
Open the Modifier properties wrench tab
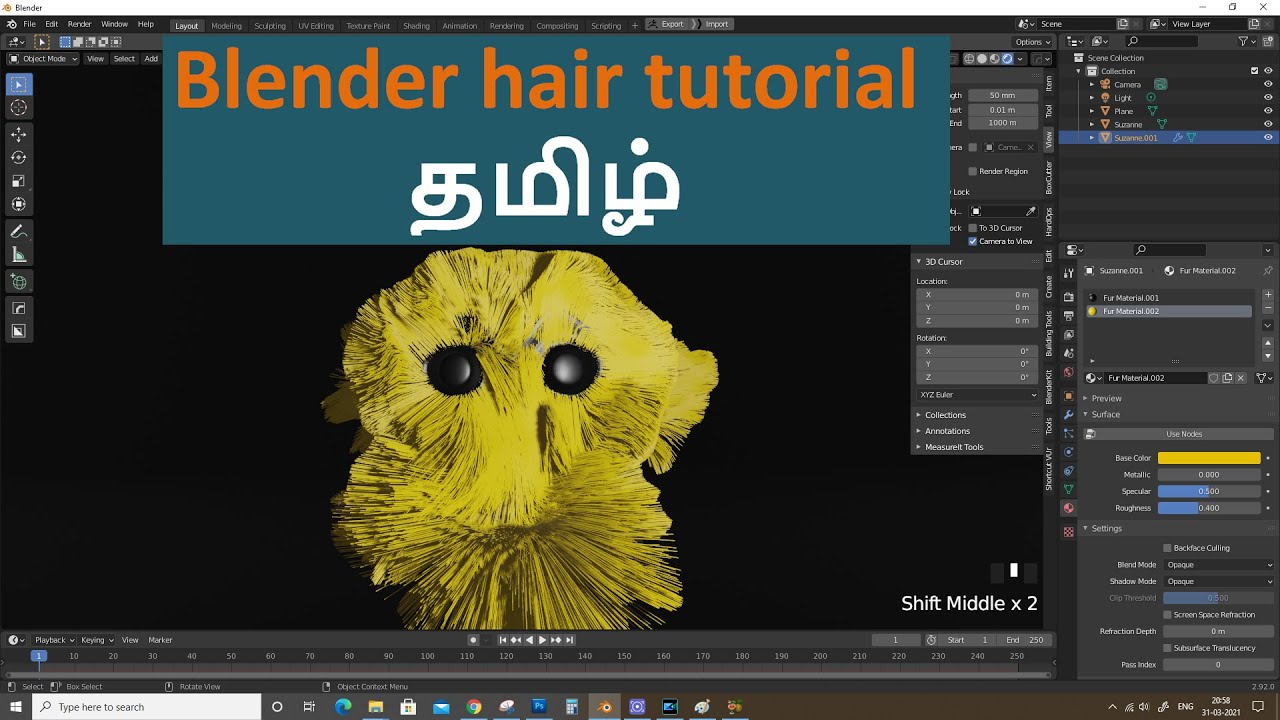[x=1068, y=415]
